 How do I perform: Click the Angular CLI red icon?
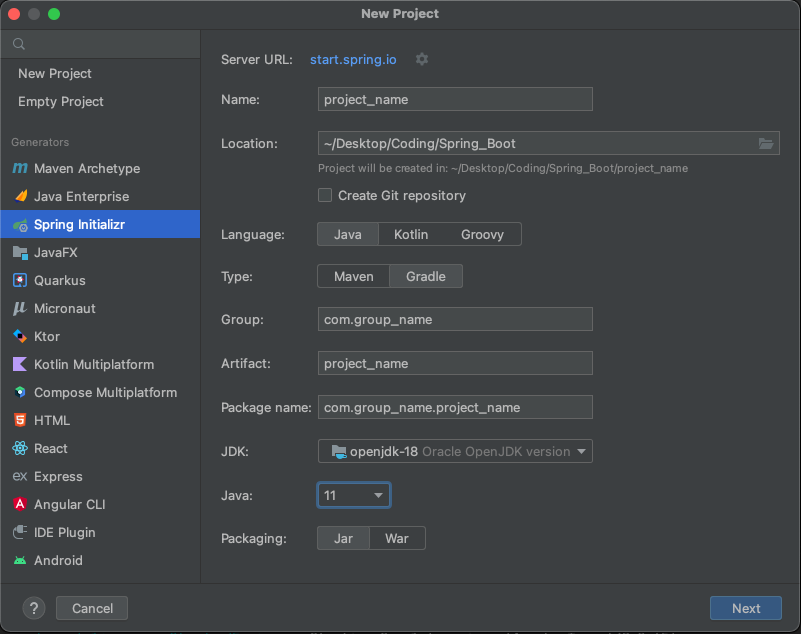click(x=20, y=504)
